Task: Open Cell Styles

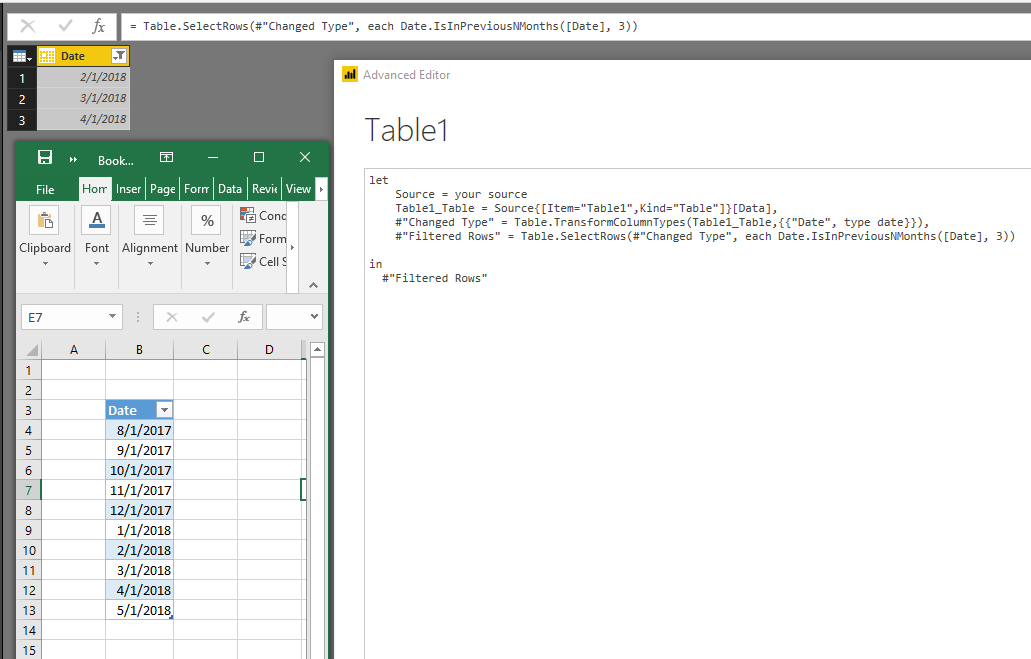Action: click(x=263, y=261)
